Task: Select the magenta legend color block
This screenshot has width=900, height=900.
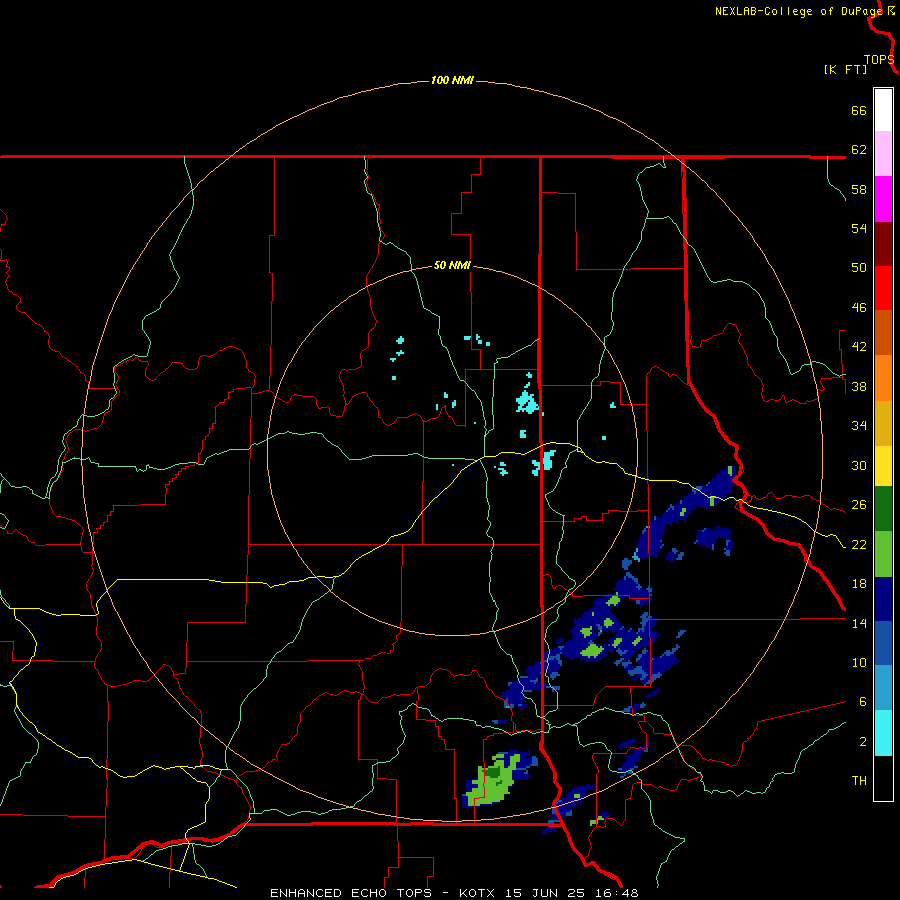Action: pyautogui.click(x=883, y=199)
